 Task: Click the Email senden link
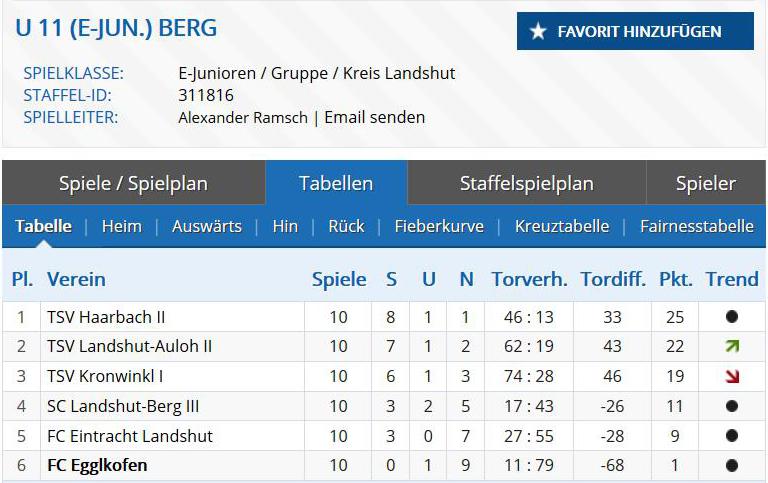tap(375, 117)
